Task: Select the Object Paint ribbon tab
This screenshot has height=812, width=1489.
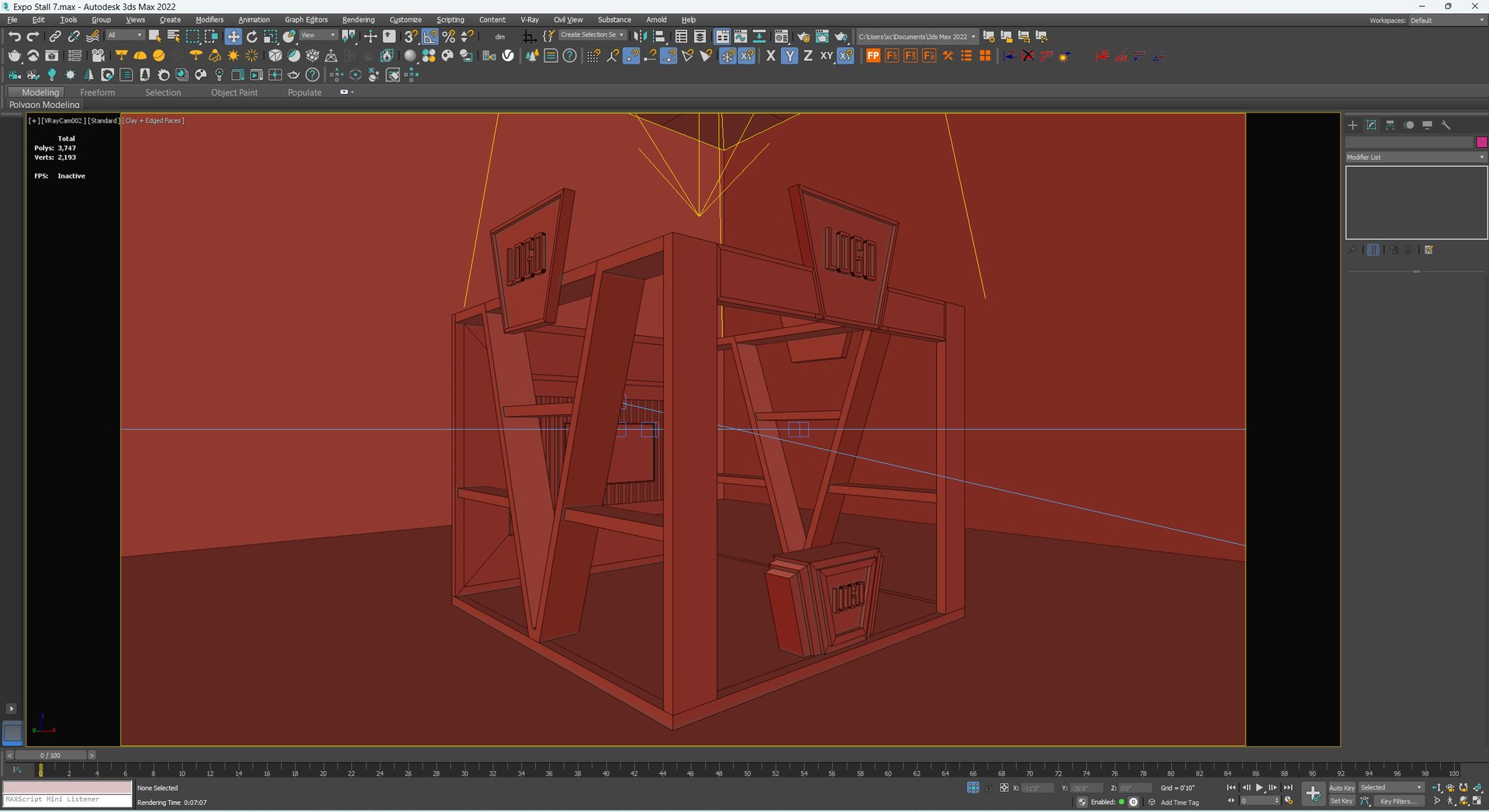Action: [x=234, y=92]
